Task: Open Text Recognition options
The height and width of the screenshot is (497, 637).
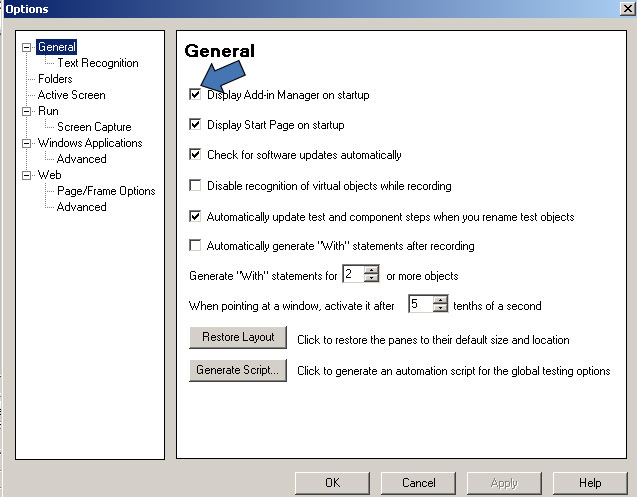Action: (x=98, y=63)
